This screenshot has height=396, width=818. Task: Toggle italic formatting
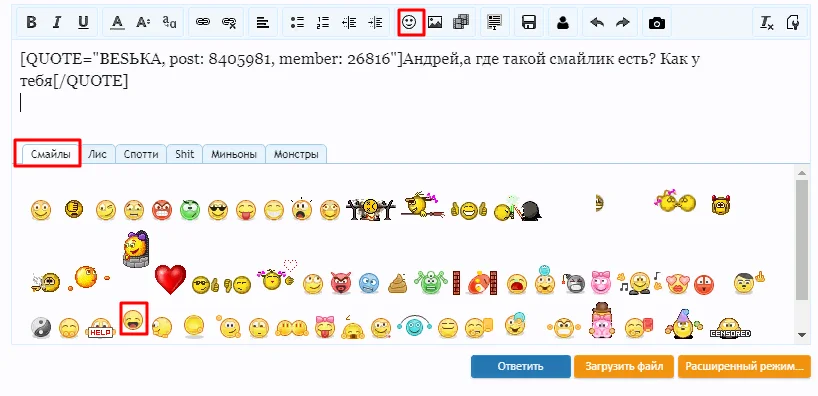tap(57, 22)
